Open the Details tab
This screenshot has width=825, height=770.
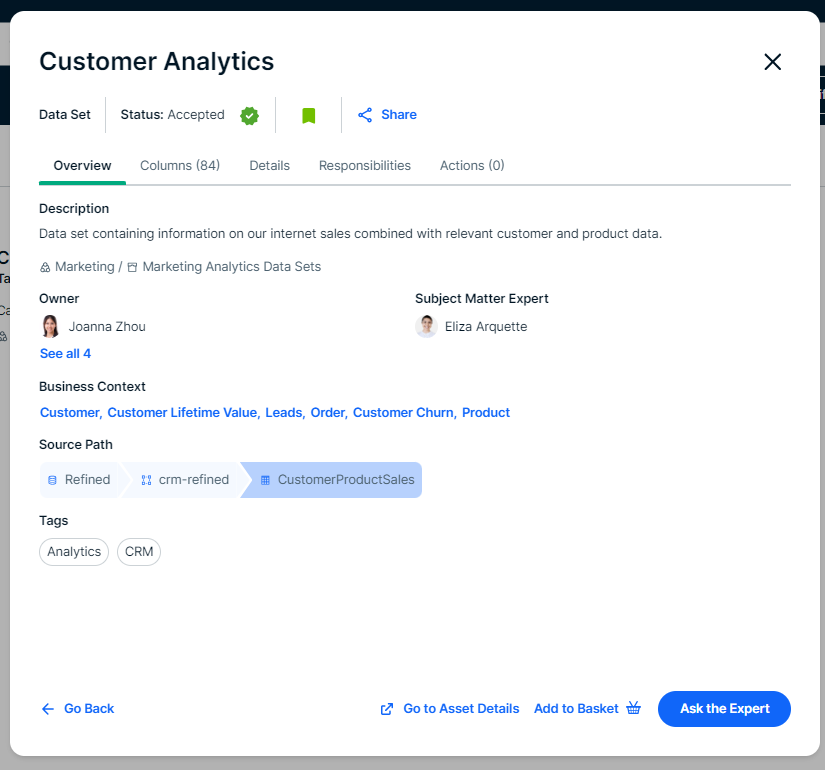(269, 166)
